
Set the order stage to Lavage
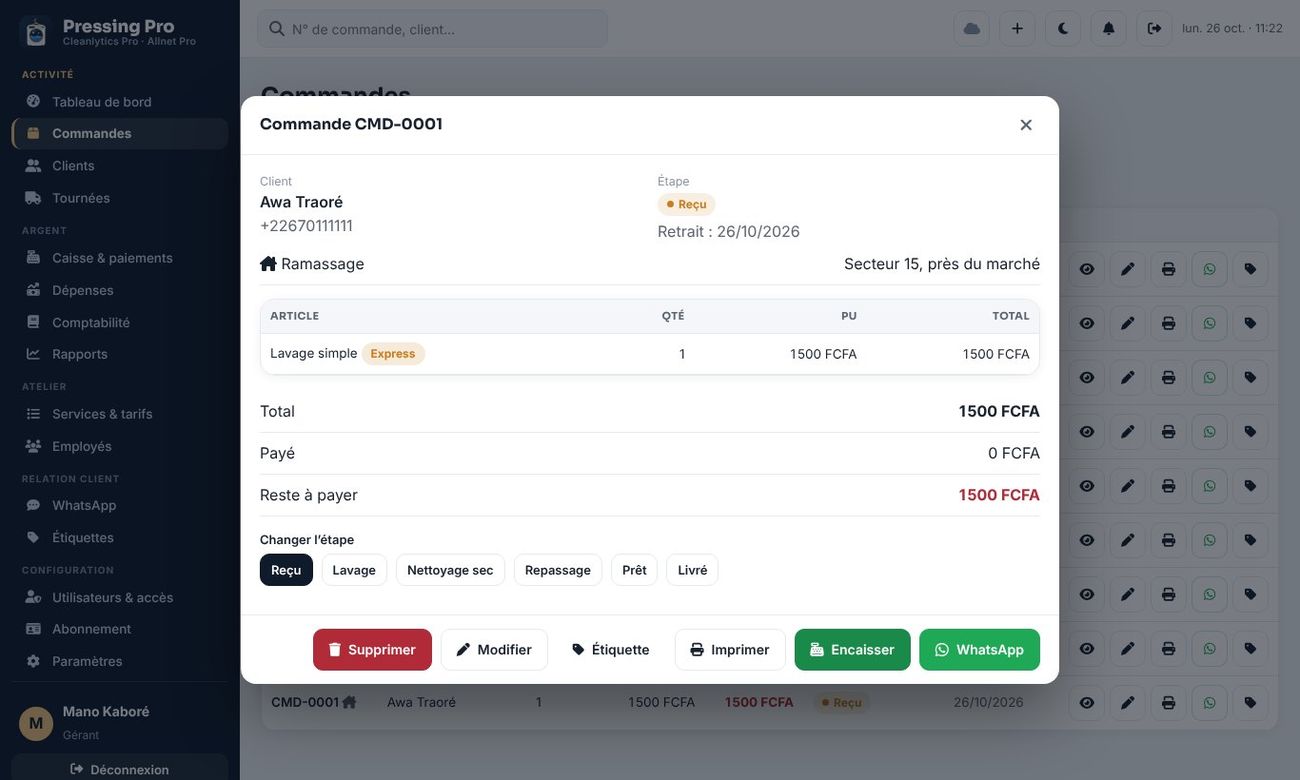(354, 570)
